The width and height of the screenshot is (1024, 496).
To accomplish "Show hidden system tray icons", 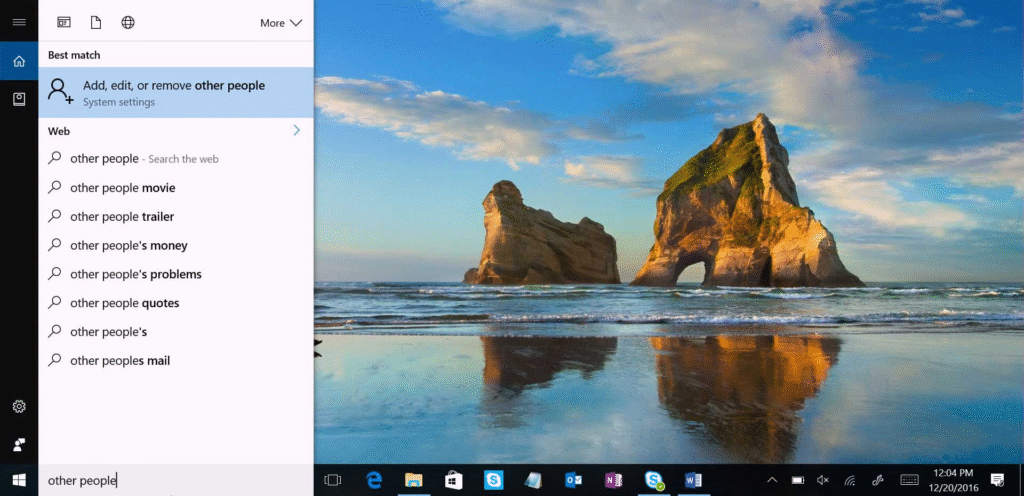I will click(x=772, y=480).
